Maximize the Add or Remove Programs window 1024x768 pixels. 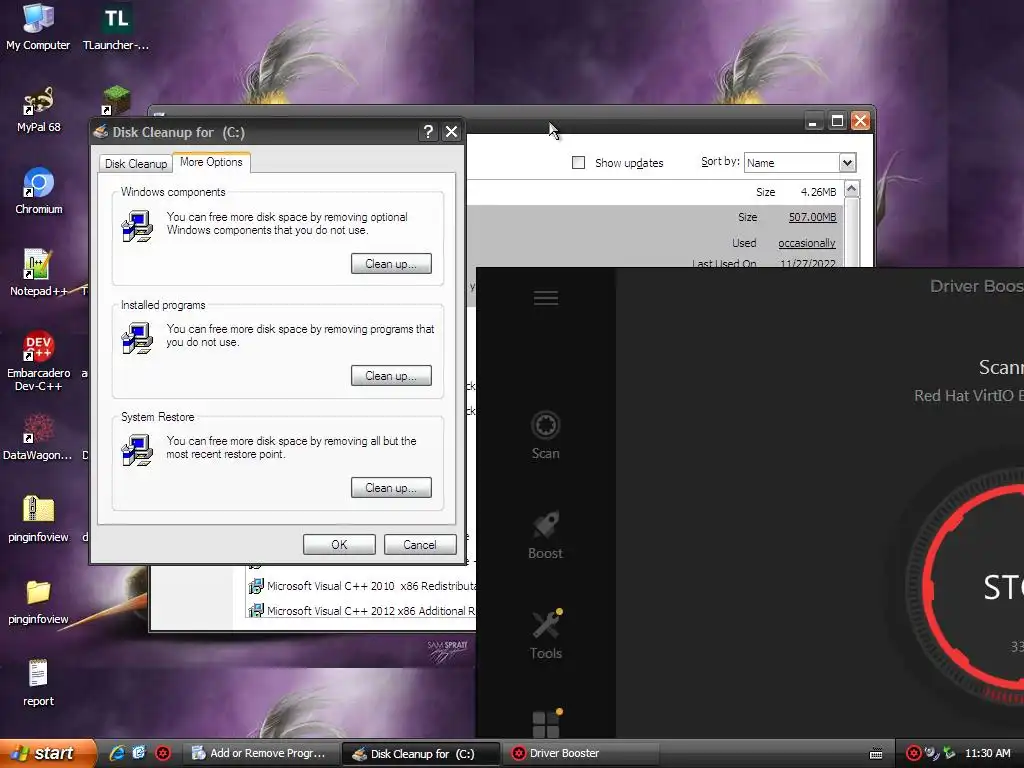click(837, 121)
